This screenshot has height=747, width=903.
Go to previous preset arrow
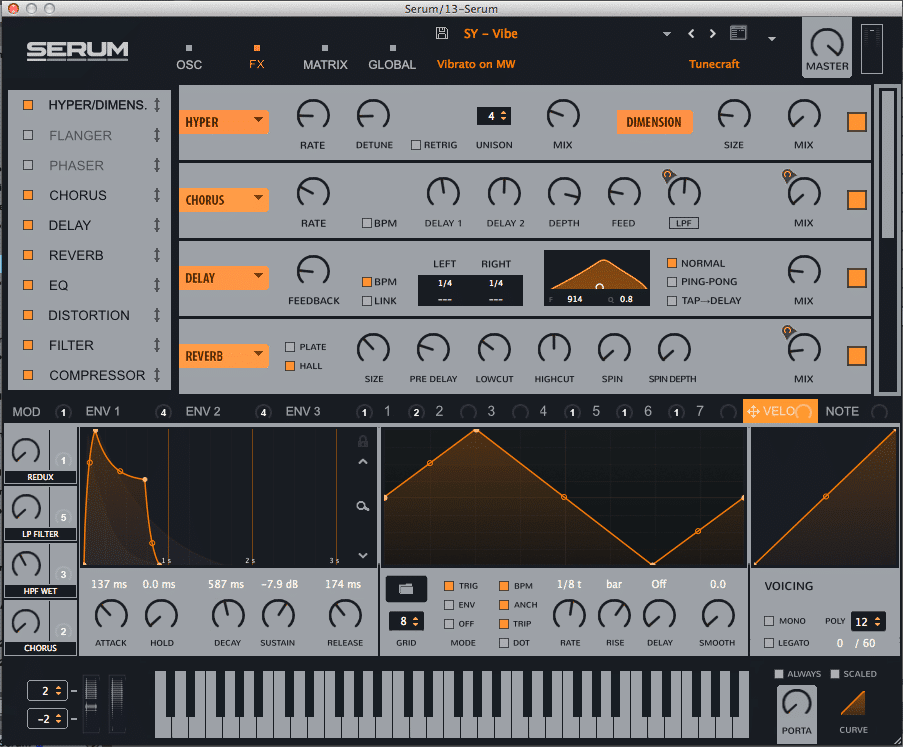691,33
